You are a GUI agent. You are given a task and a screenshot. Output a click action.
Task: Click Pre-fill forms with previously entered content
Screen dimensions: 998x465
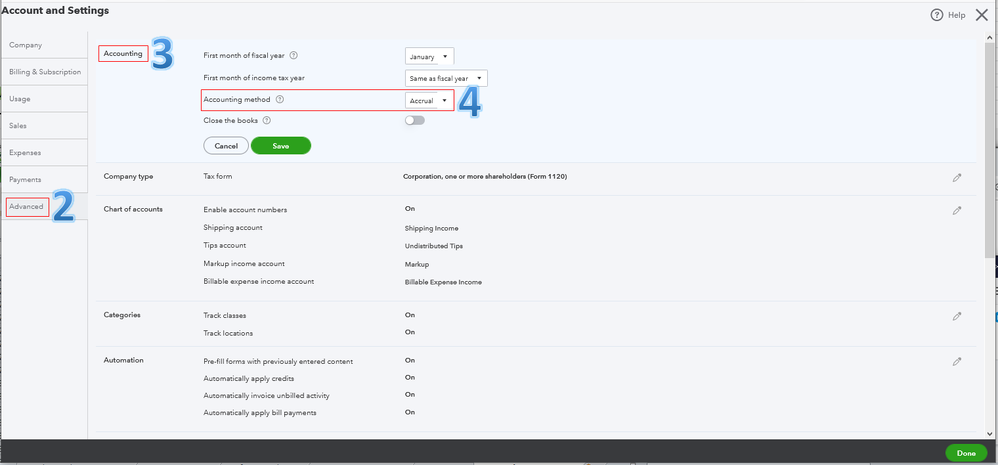pyautogui.click(x=278, y=361)
